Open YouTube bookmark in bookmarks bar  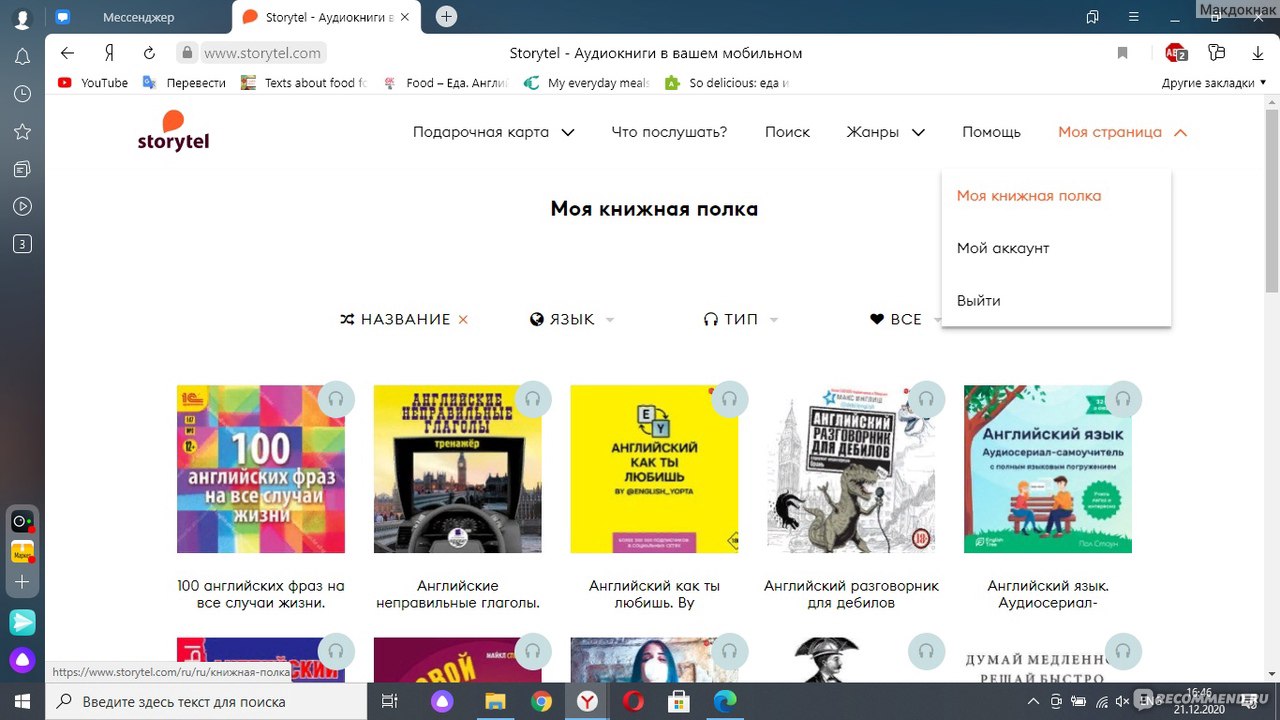93,83
